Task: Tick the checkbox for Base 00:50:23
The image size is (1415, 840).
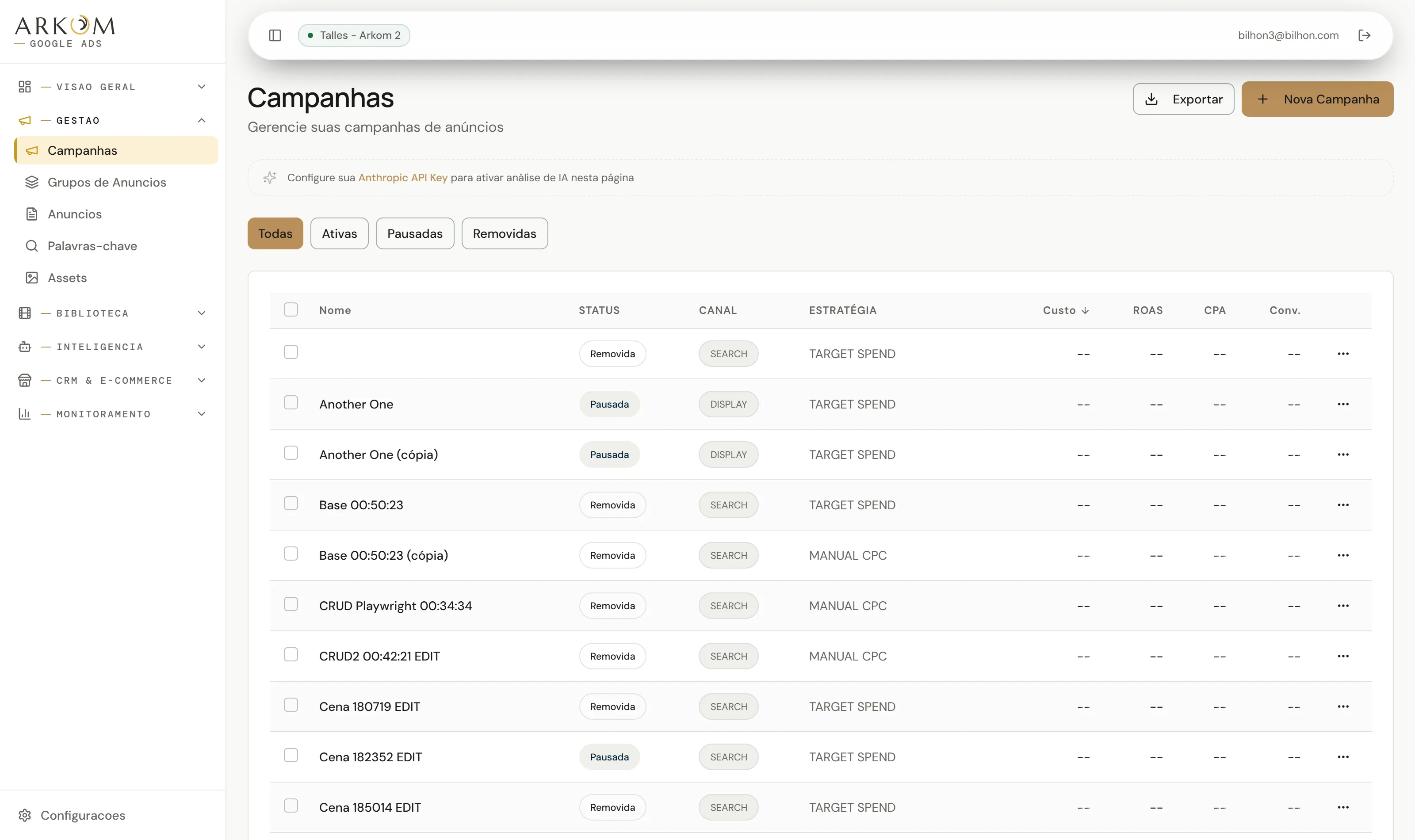Action: (x=291, y=503)
